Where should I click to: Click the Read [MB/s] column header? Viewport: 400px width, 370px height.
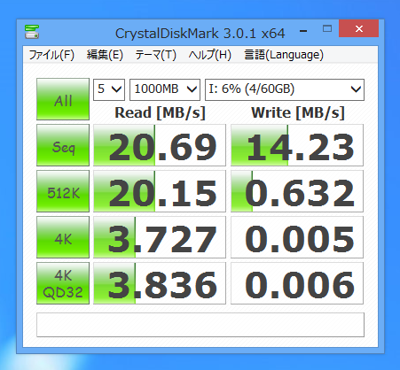[x=160, y=113]
